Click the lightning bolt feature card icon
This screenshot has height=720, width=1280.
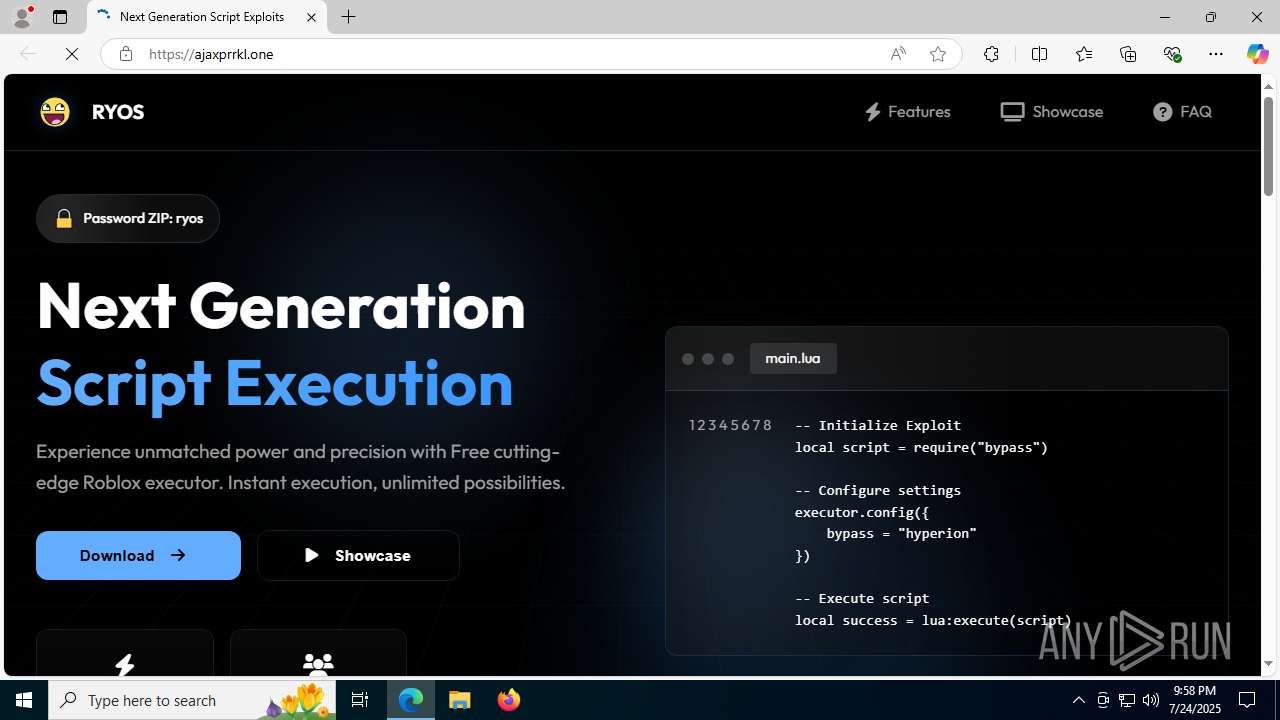coord(125,665)
